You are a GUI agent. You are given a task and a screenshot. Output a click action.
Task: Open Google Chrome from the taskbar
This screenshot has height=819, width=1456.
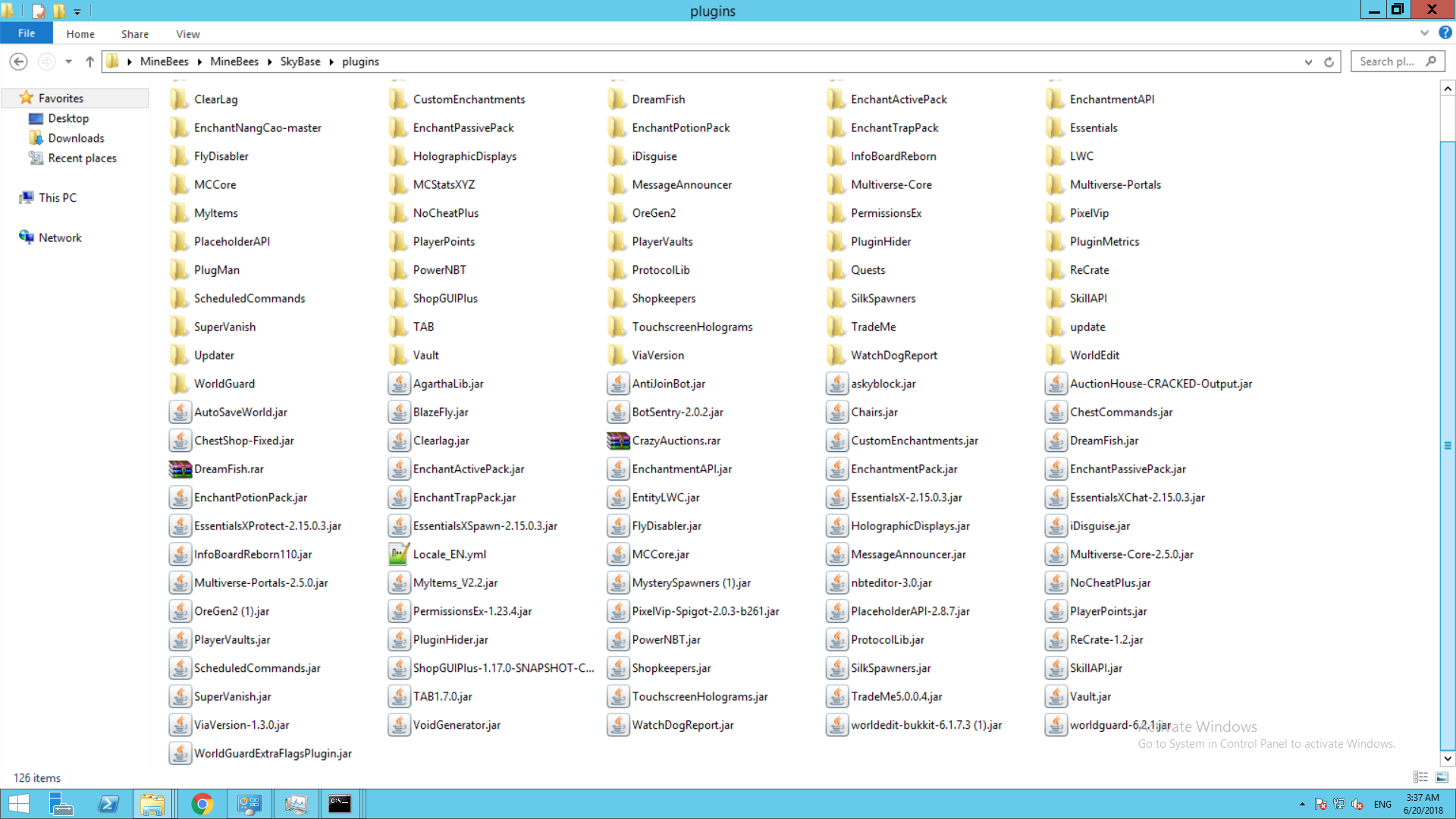pos(202,804)
